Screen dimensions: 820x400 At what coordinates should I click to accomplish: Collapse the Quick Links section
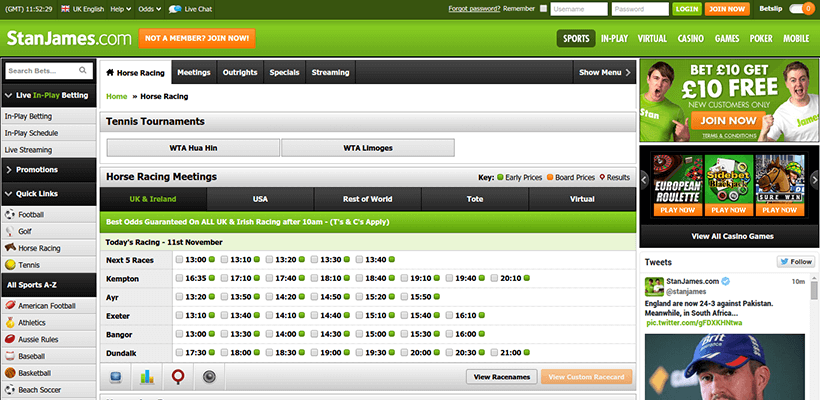(49, 193)
